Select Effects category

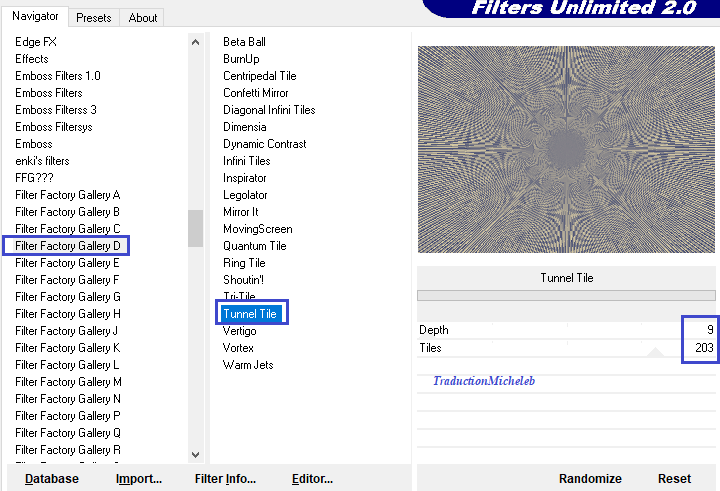(32, 59)
